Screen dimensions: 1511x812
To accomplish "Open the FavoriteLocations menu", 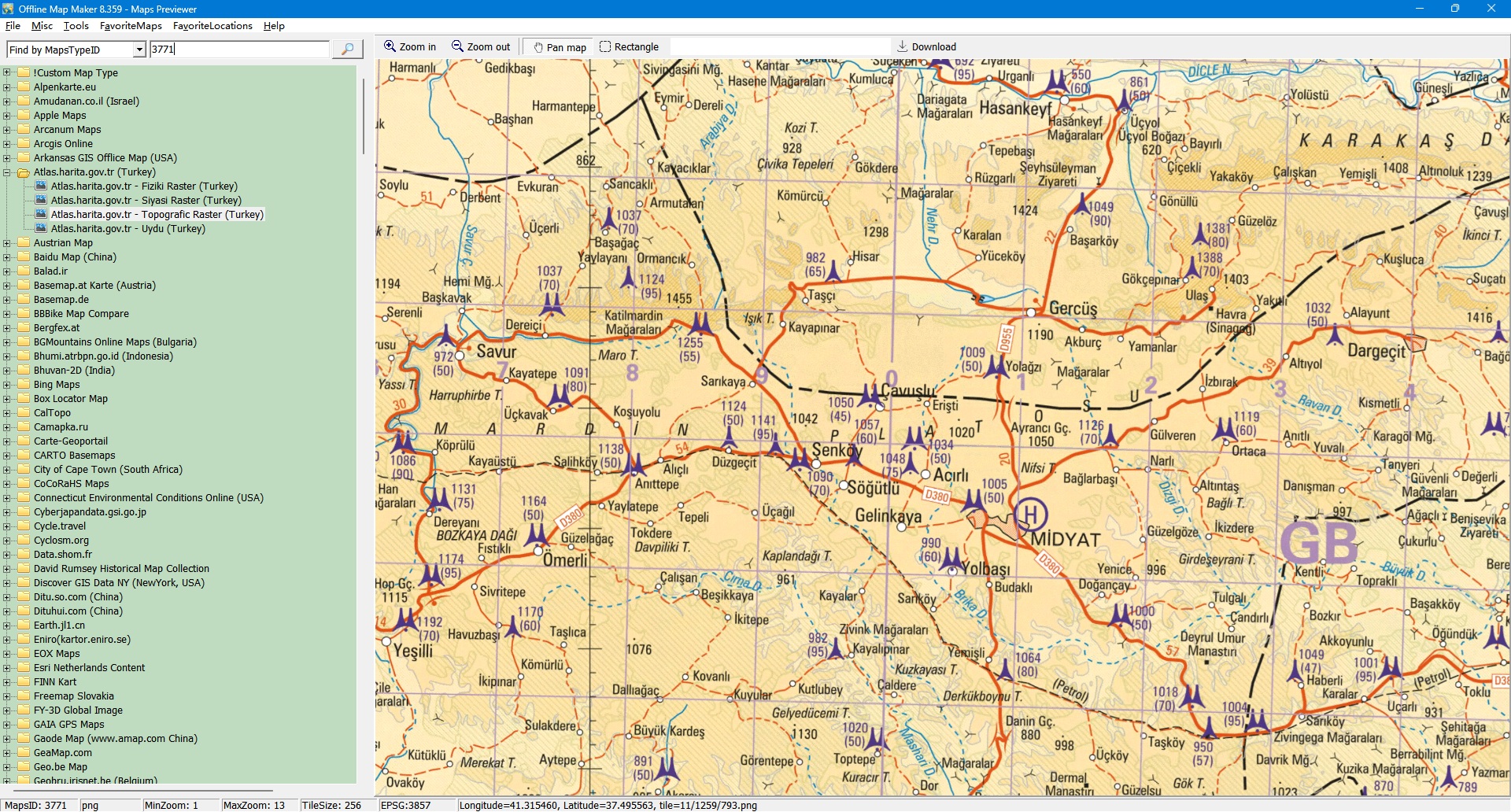I will [212, 26].
